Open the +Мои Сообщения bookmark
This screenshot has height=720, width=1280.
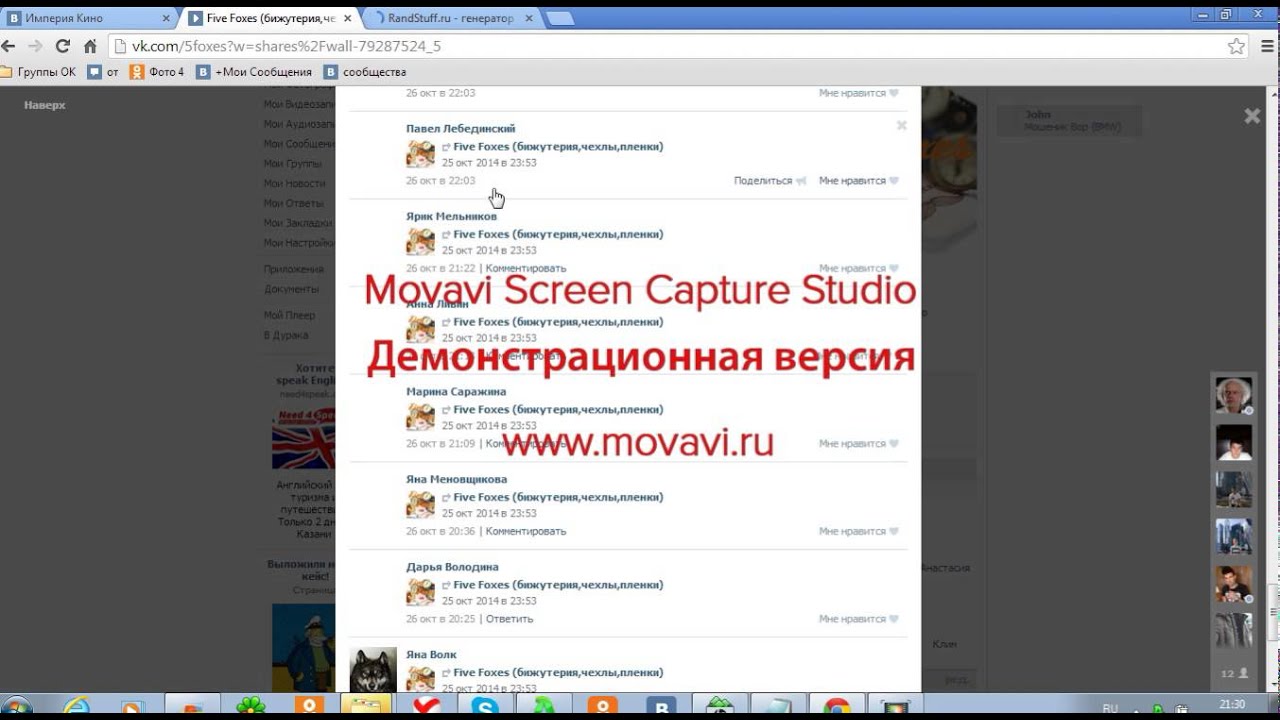click(x=254, y=72)
